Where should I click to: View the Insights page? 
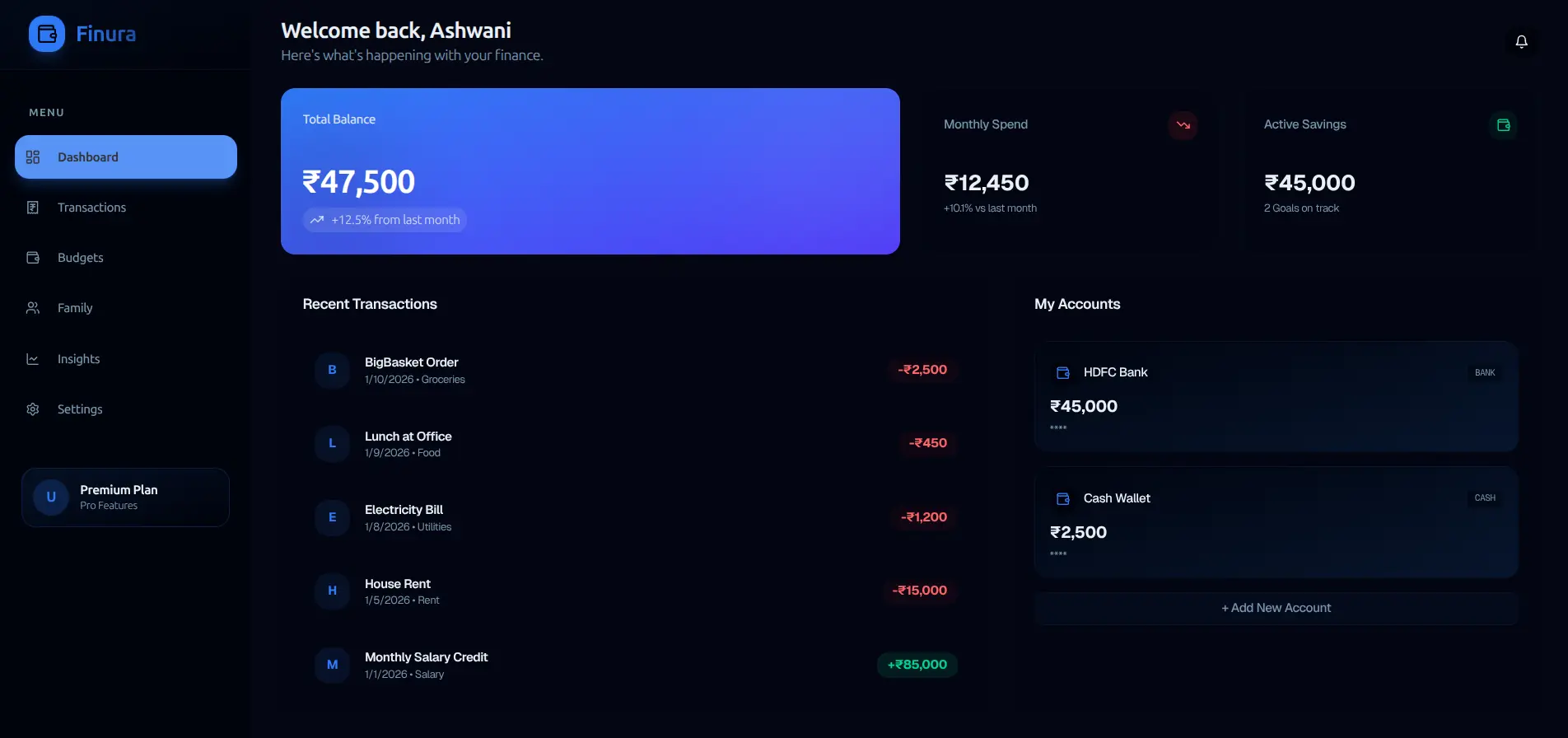point(78,359)
